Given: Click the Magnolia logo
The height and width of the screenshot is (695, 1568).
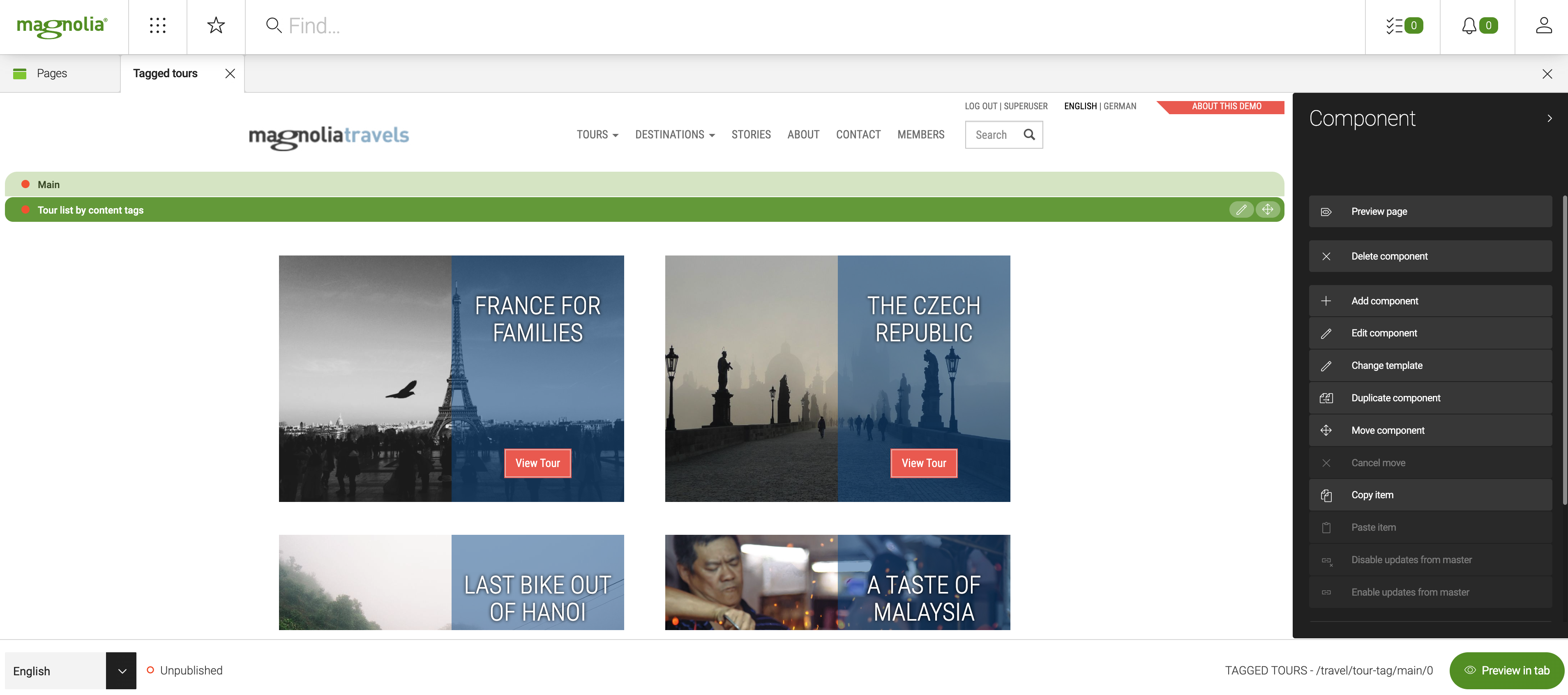Looking at the screenshot, I should click(62, 27).
